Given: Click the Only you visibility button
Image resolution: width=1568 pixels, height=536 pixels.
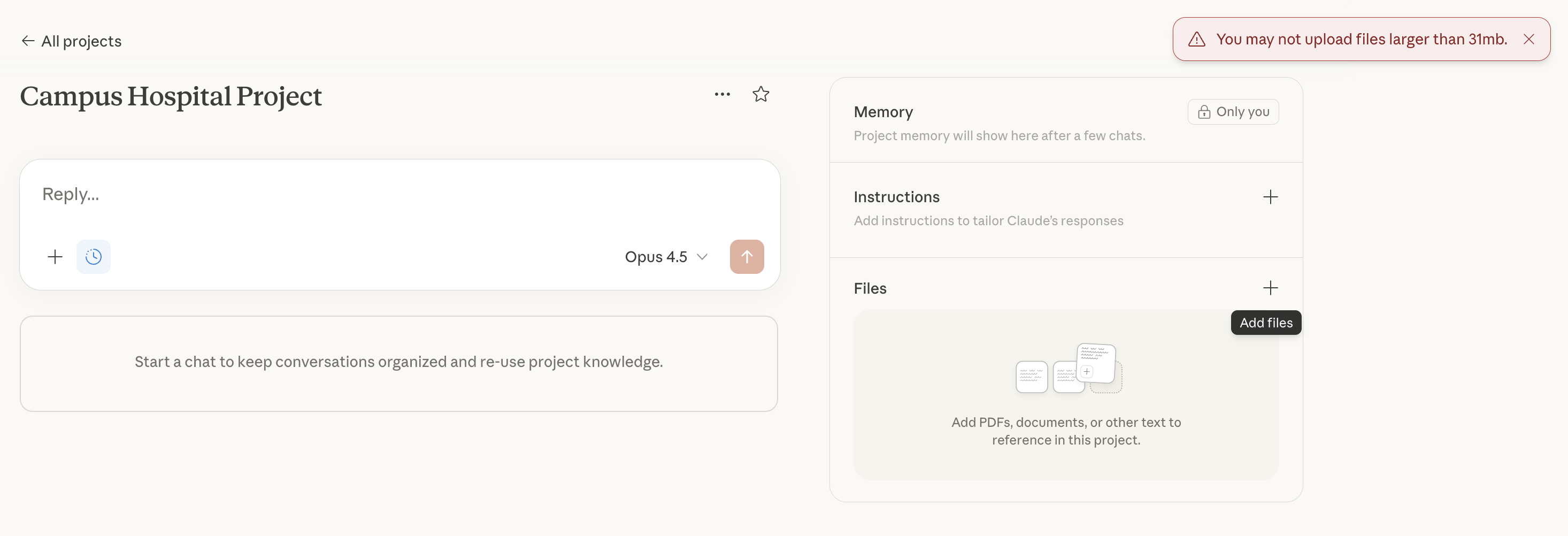Looking at the screenshot, I should (x=1233, y=112).
